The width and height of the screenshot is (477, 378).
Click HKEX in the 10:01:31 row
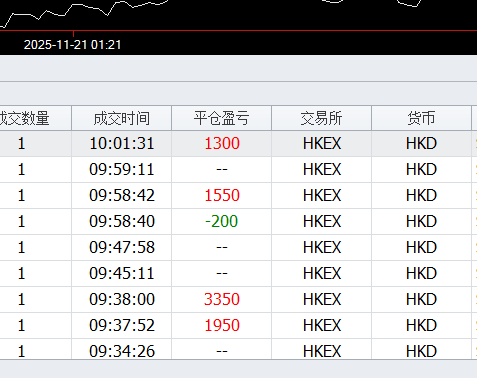click(x=322, y=144)
